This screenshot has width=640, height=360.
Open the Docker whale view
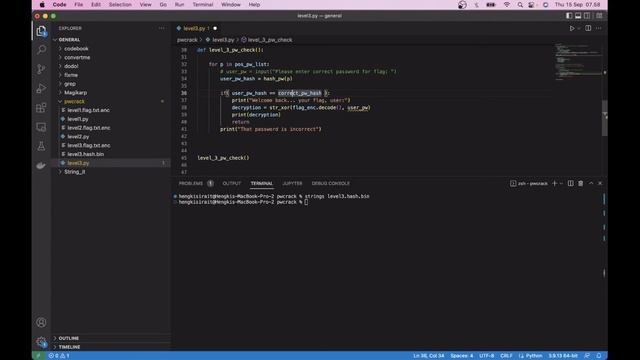point(41,165)
